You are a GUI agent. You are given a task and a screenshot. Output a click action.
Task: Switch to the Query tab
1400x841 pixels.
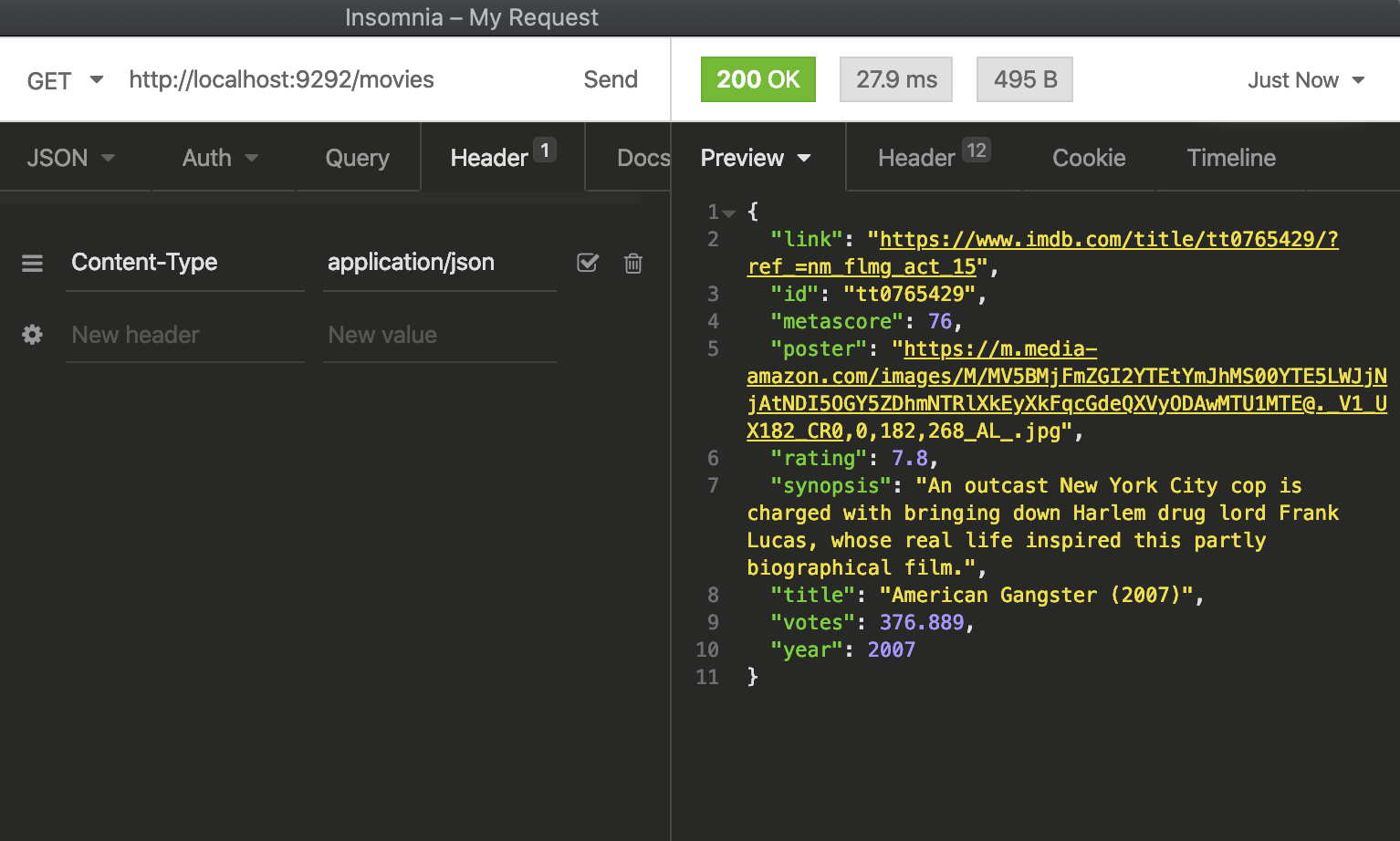coord(358,158)
